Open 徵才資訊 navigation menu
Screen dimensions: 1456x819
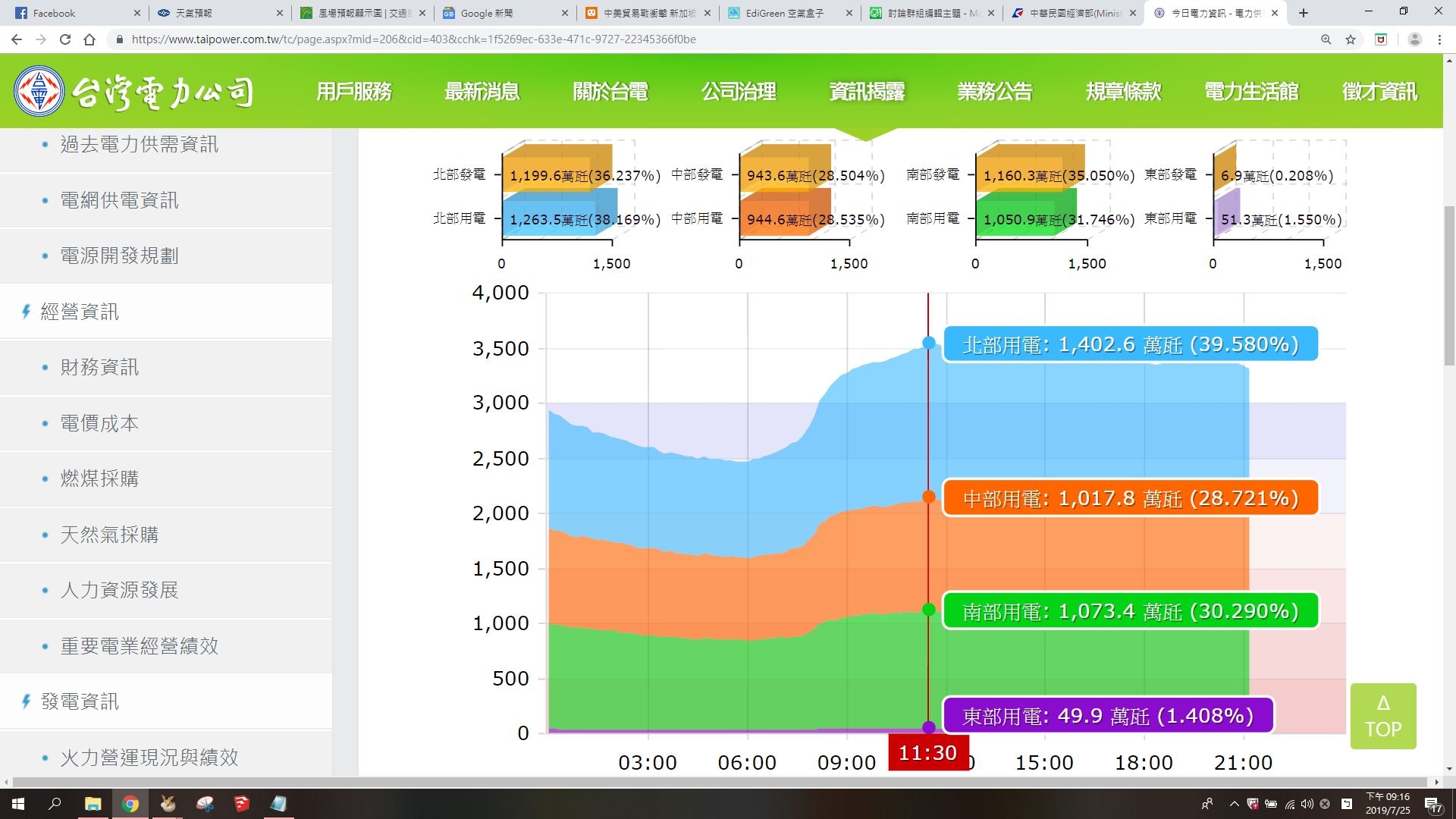1379,92
